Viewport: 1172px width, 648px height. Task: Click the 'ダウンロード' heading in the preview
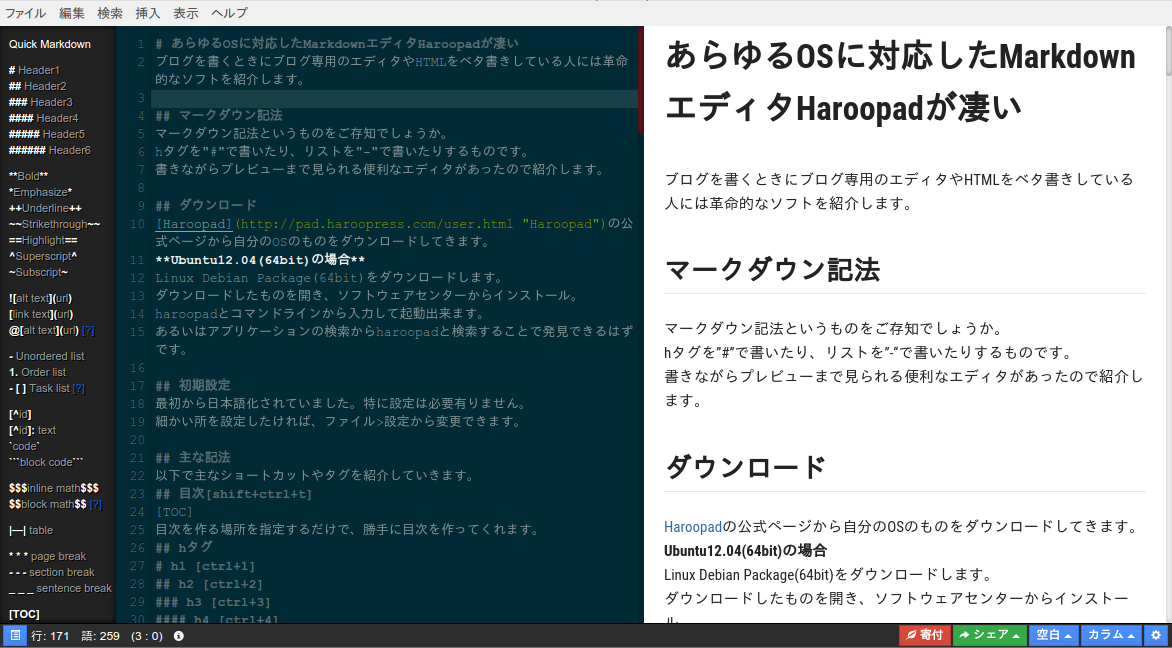[745, 467]
